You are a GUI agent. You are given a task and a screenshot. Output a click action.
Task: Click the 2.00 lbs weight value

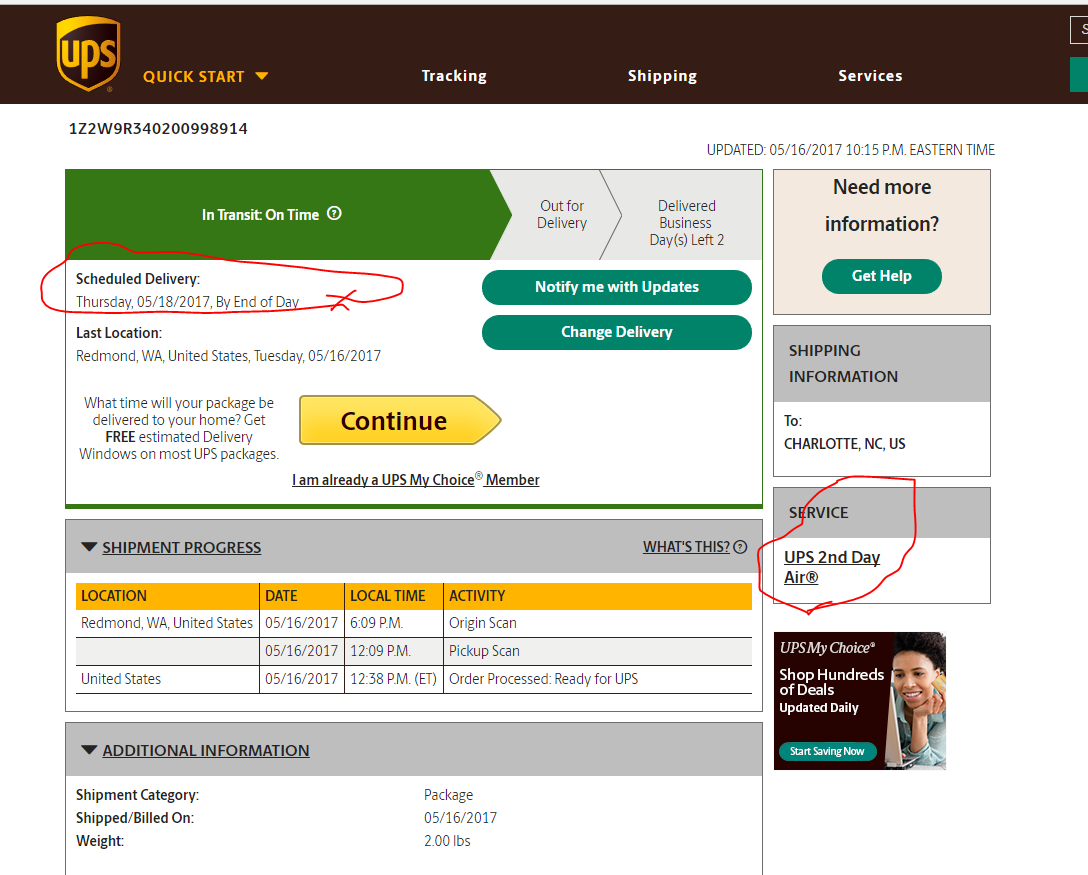[x=447, y=840]
